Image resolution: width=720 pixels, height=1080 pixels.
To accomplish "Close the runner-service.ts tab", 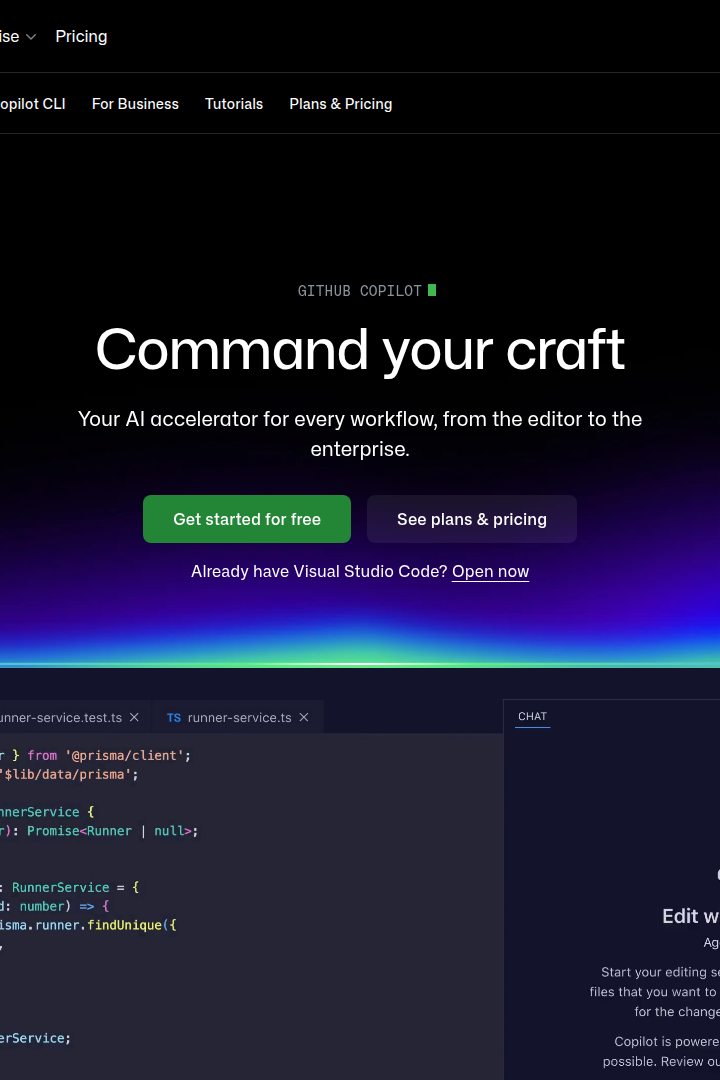I will (304, 717).
